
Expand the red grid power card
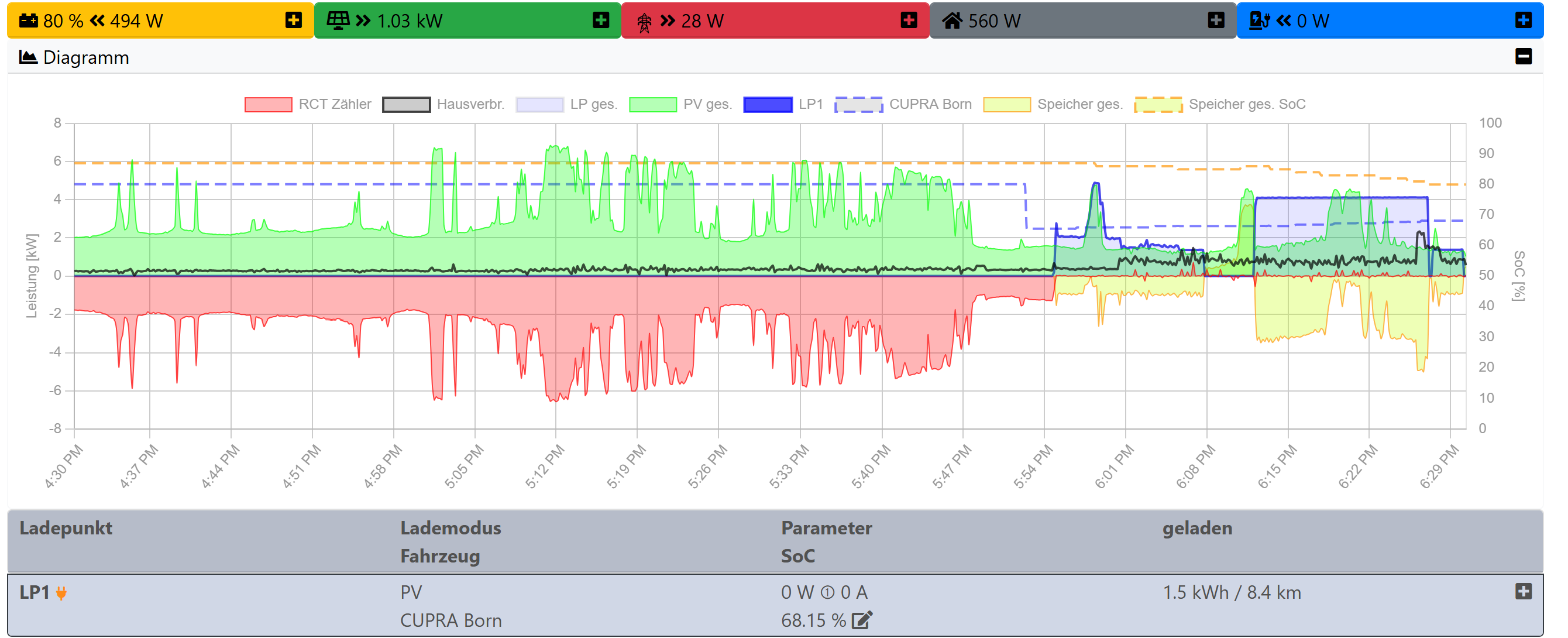(x=908, y=20)
